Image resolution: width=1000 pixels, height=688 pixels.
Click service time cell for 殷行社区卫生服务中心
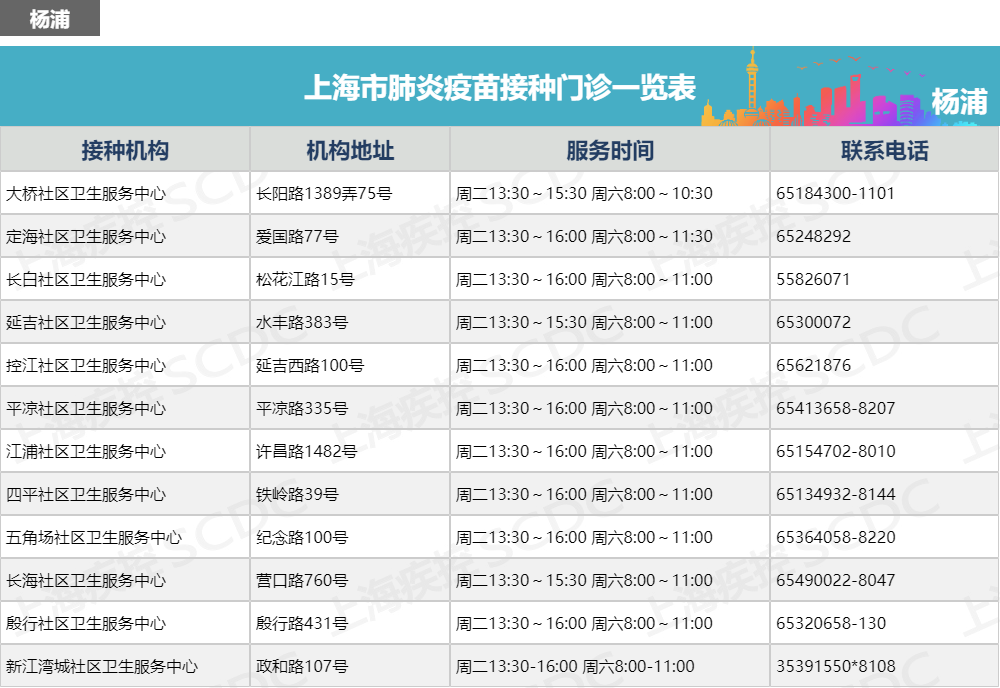(x=584, y=623)
